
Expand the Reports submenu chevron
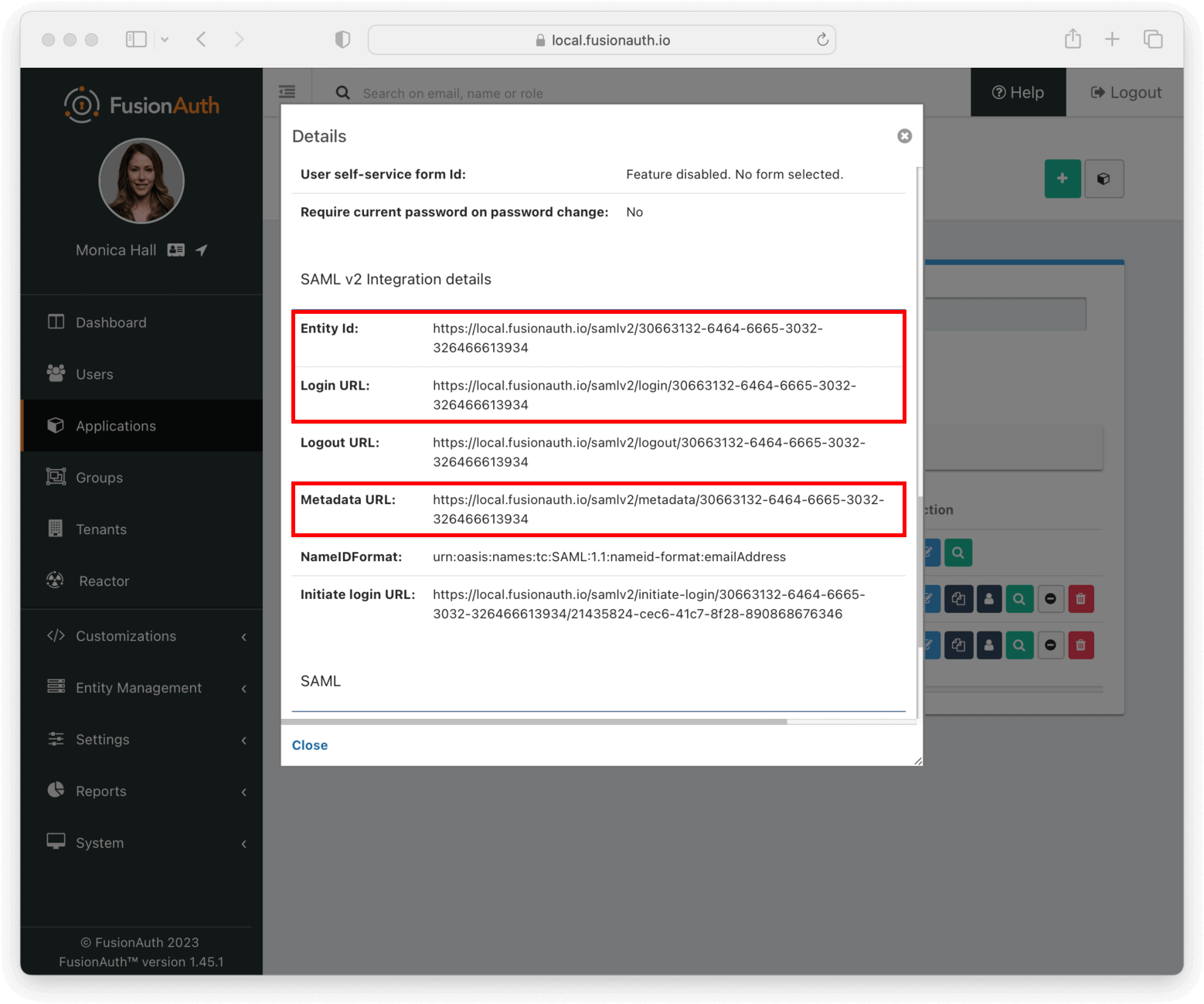[244, 792]
